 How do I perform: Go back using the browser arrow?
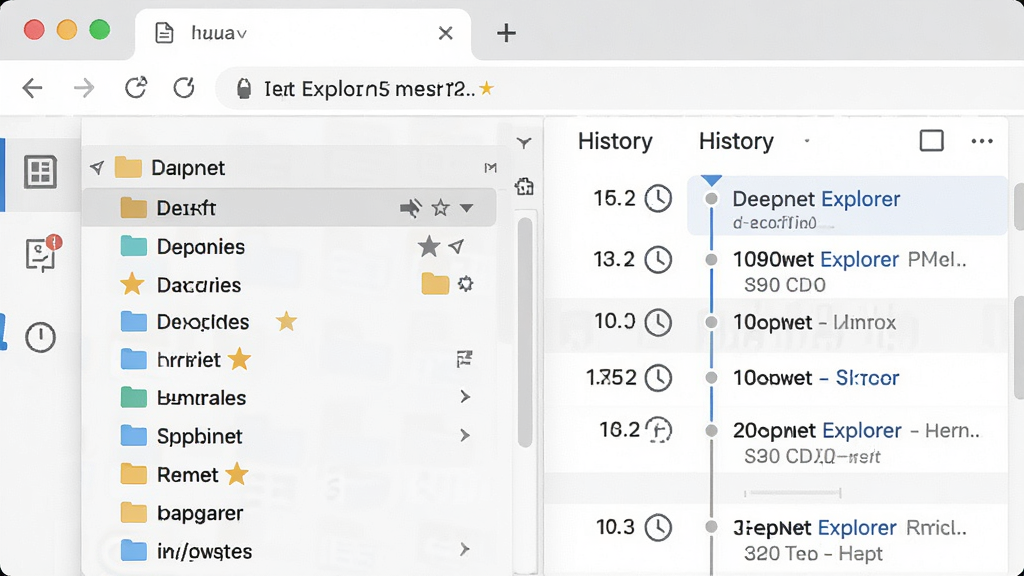click(x=32, y=88)
